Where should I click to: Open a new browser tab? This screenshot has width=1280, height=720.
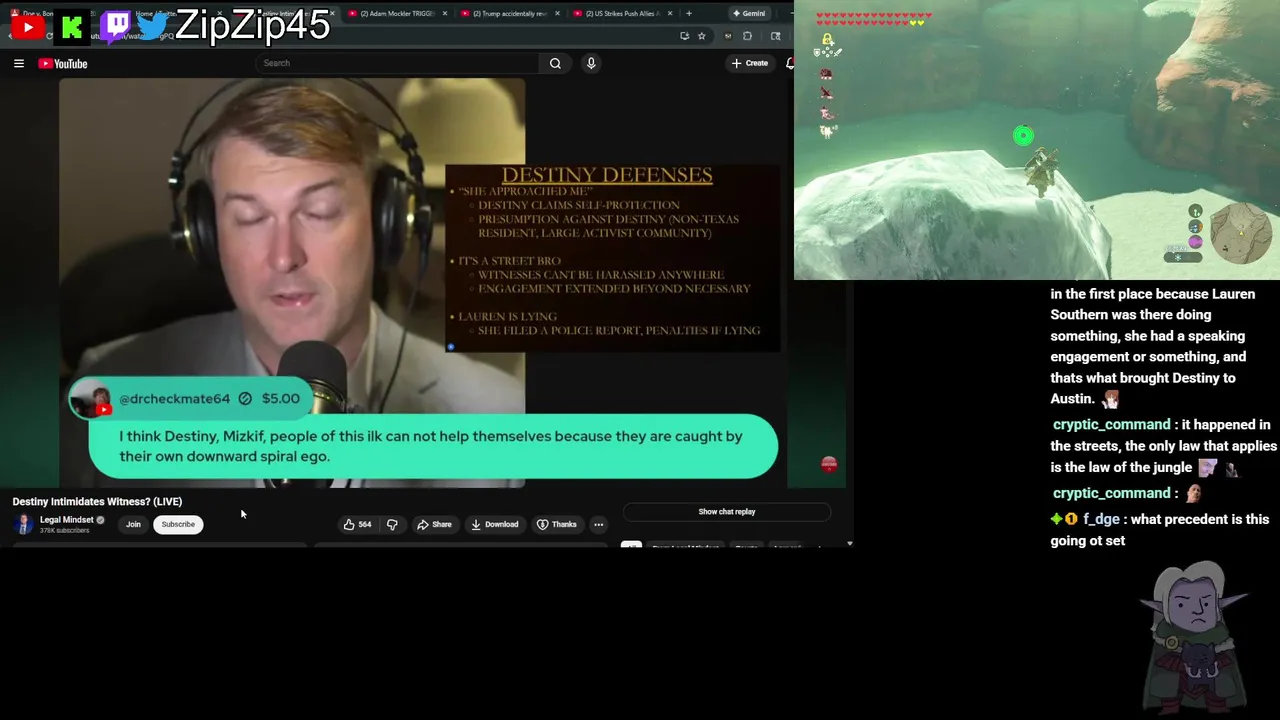[688, 13]
